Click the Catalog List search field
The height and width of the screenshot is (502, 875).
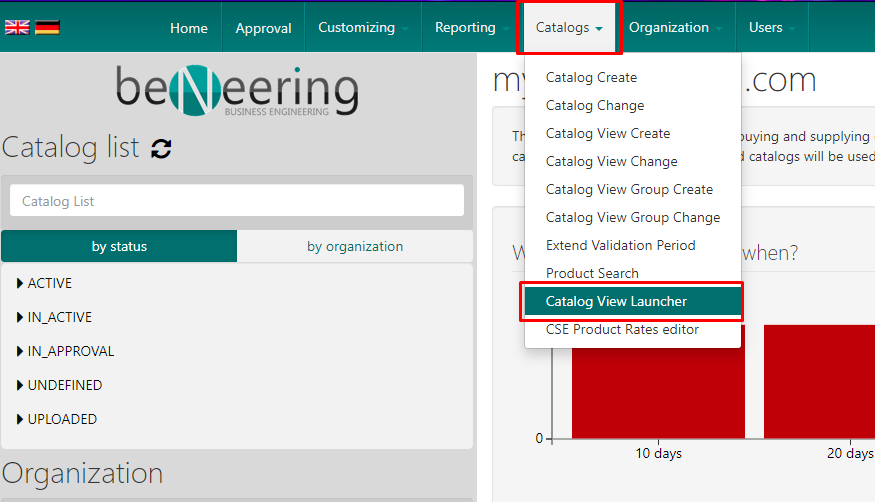(x=237, y=201)
